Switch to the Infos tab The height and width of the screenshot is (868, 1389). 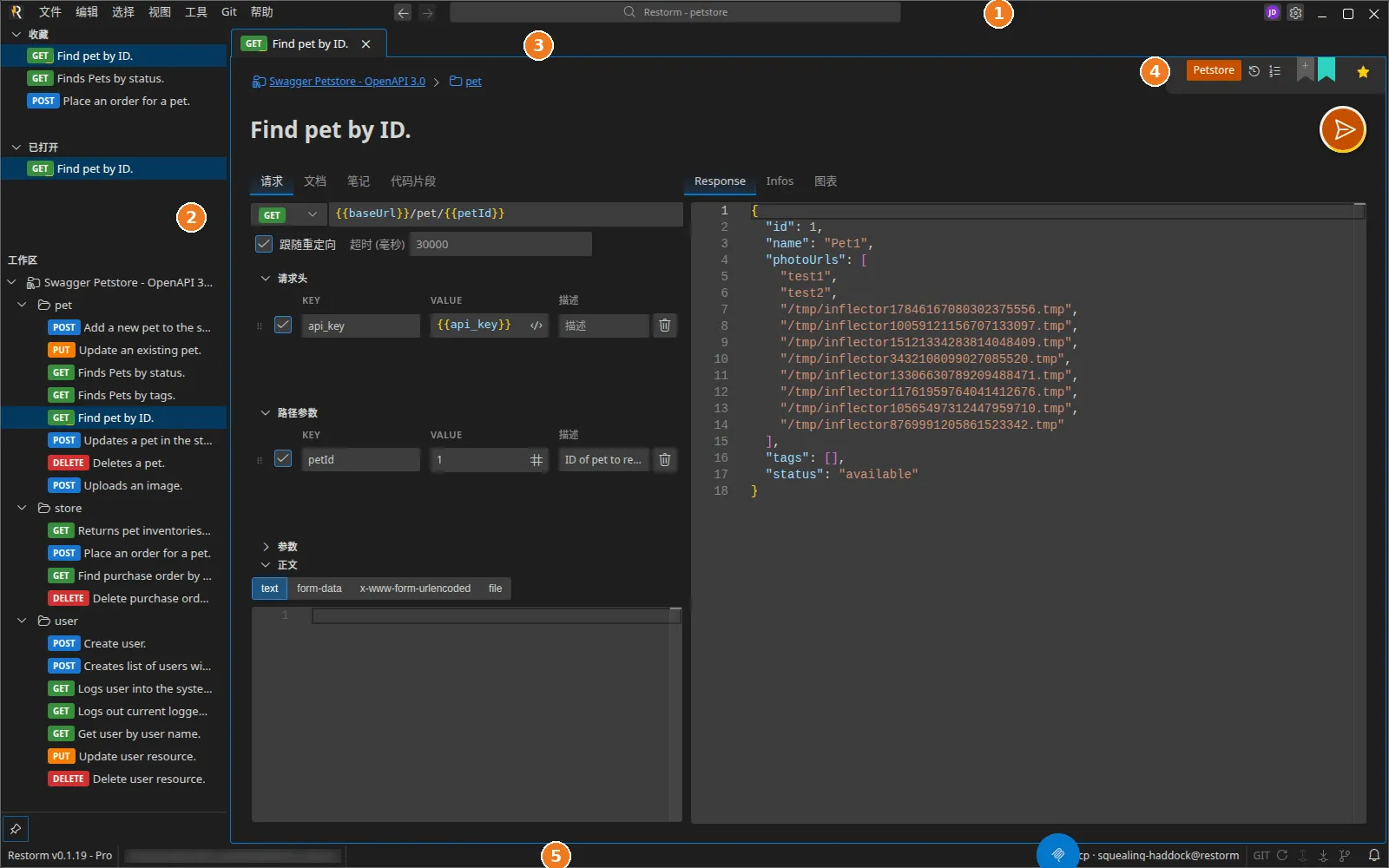[780, 181]
